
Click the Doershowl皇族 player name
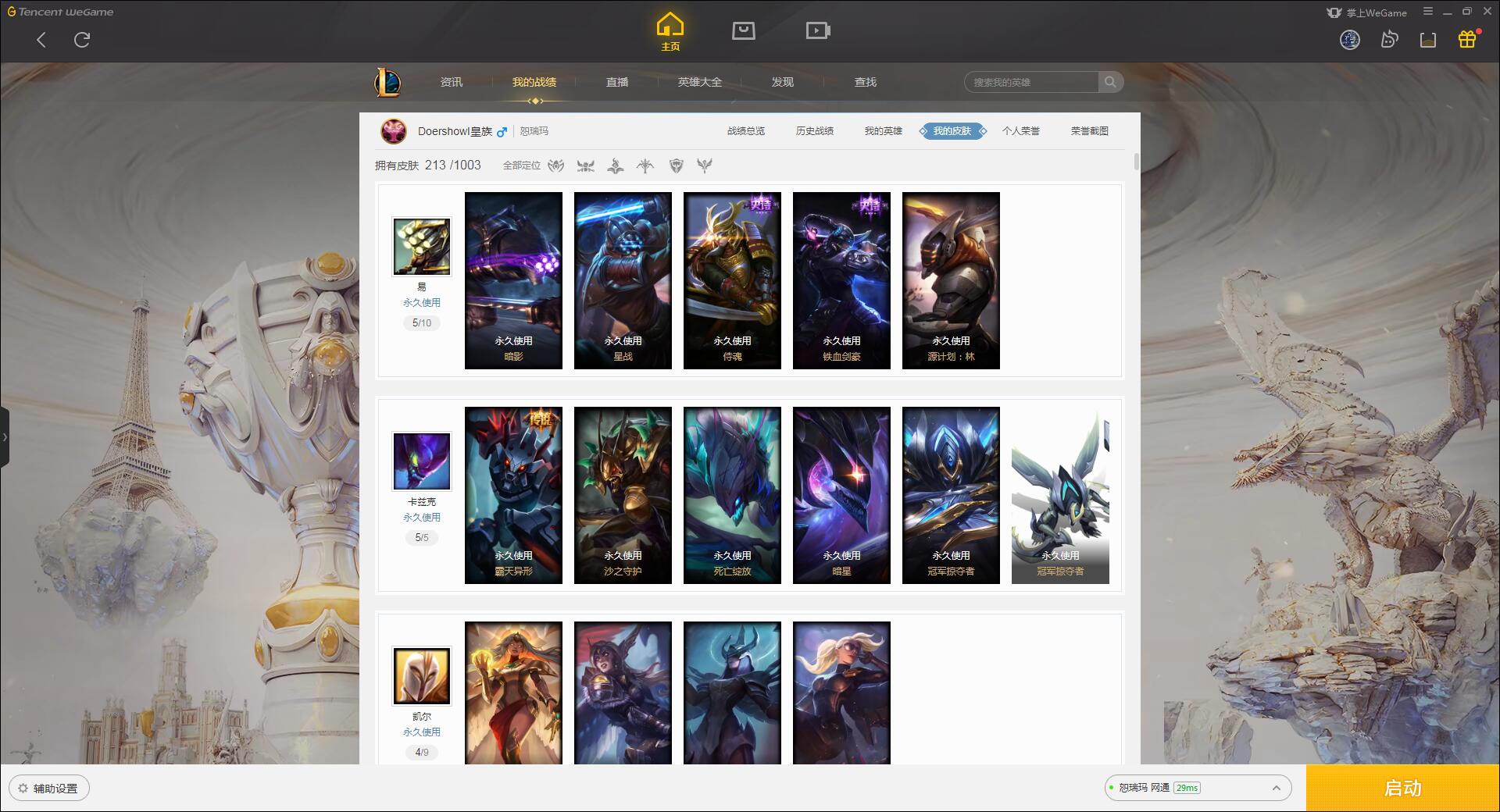point(455,131)
